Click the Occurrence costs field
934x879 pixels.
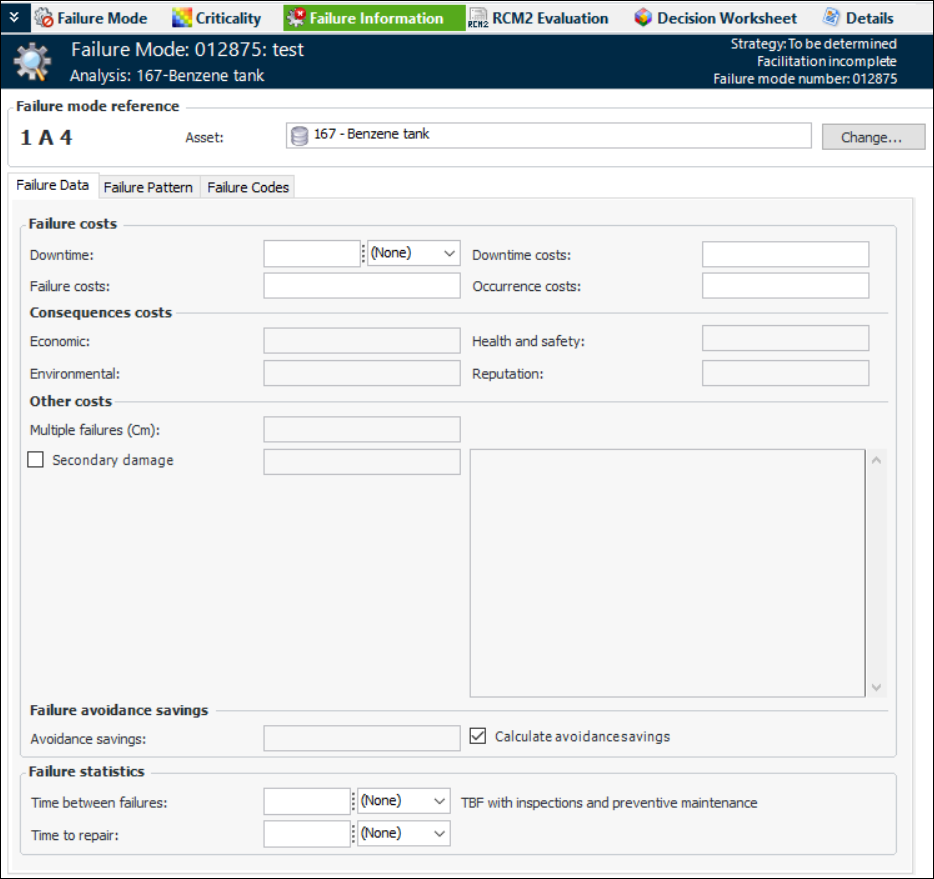click(785, 286)
